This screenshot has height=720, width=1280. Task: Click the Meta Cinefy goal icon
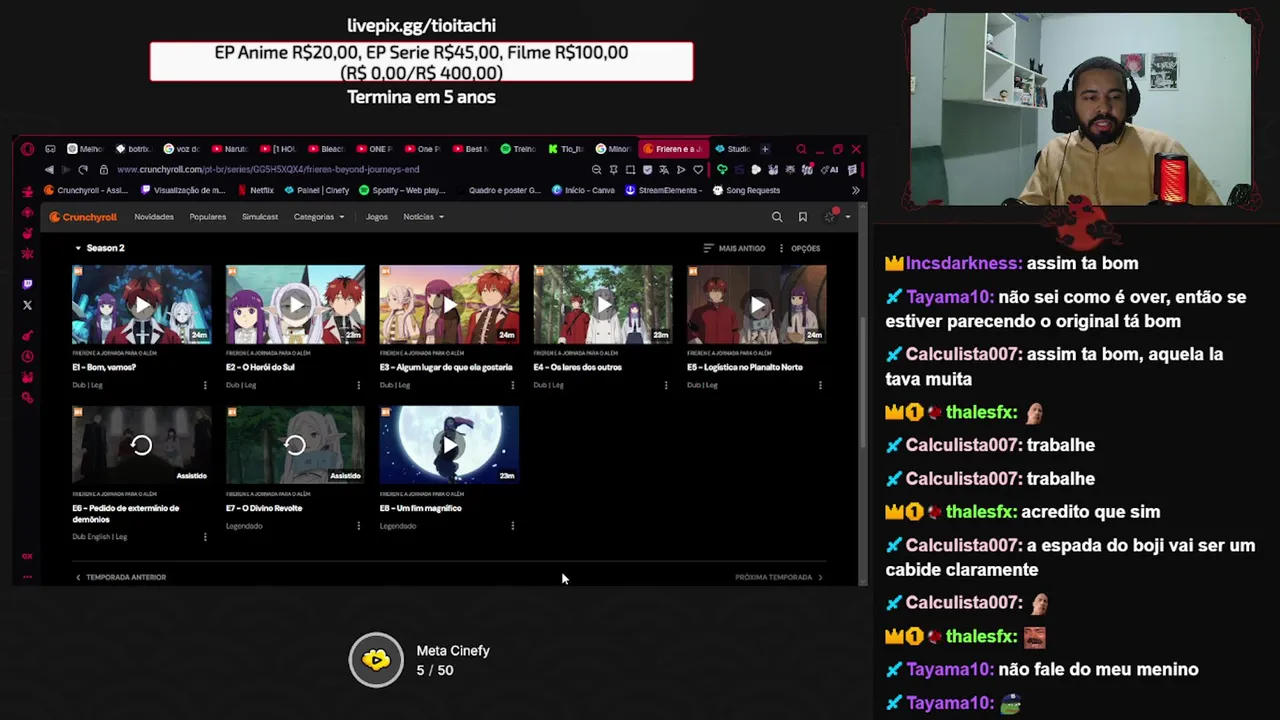pyautogui.click(x=376, y=659)
